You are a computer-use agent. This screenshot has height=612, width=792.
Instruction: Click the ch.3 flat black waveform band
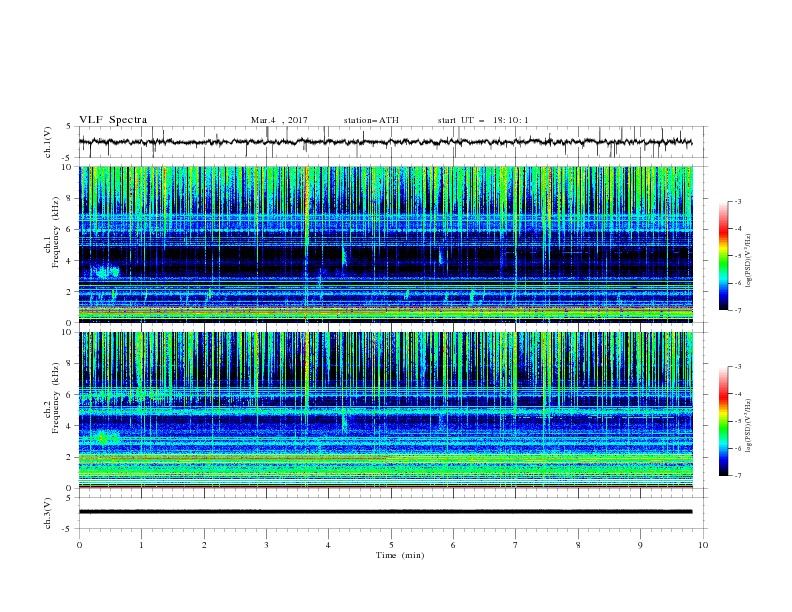[x=385, y=512]
